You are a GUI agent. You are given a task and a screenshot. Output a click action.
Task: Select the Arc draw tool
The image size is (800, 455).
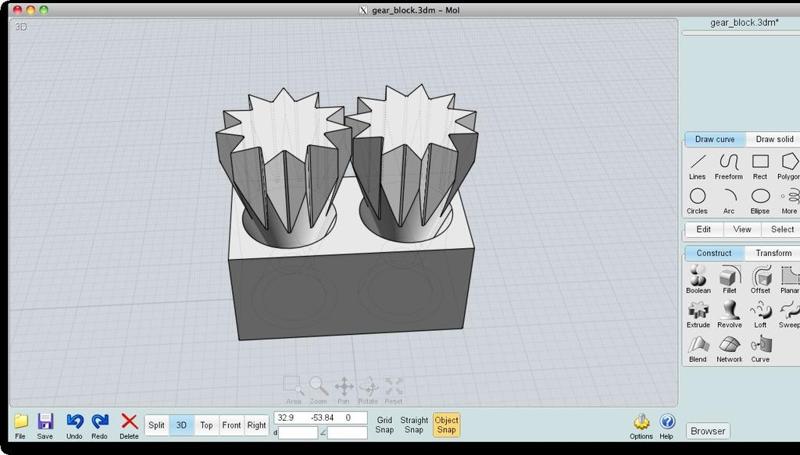click(x=729, y=201)
